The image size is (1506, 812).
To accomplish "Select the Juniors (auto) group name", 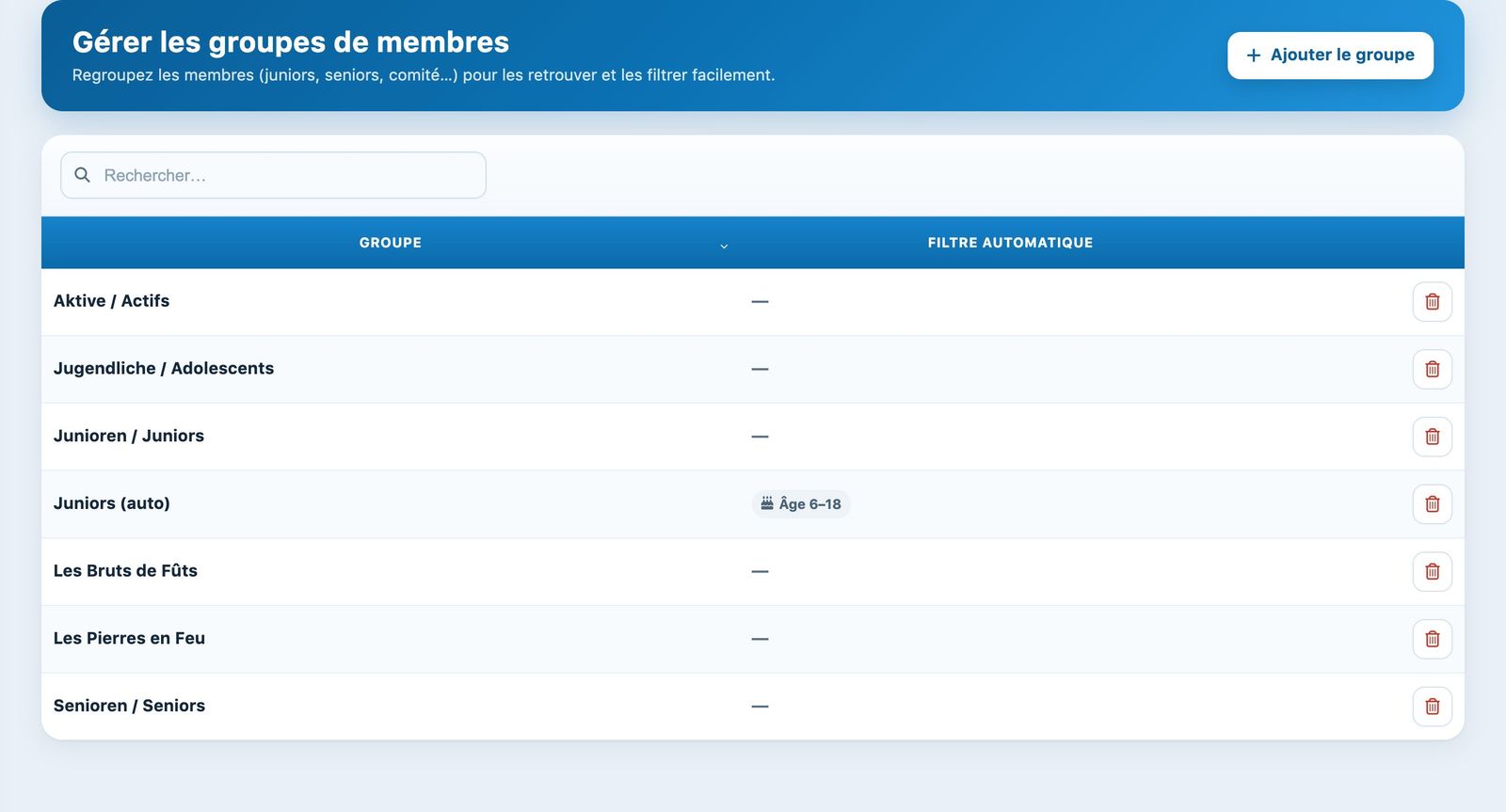I will coord(112,503).
